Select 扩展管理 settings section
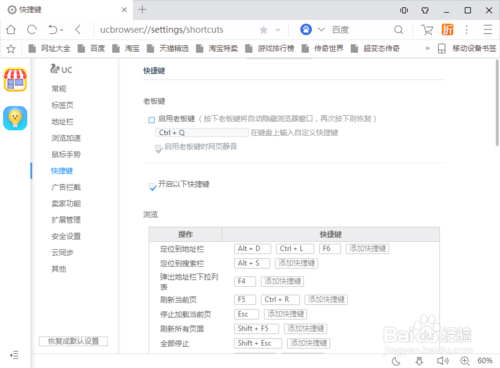 (x=66, y=220)
